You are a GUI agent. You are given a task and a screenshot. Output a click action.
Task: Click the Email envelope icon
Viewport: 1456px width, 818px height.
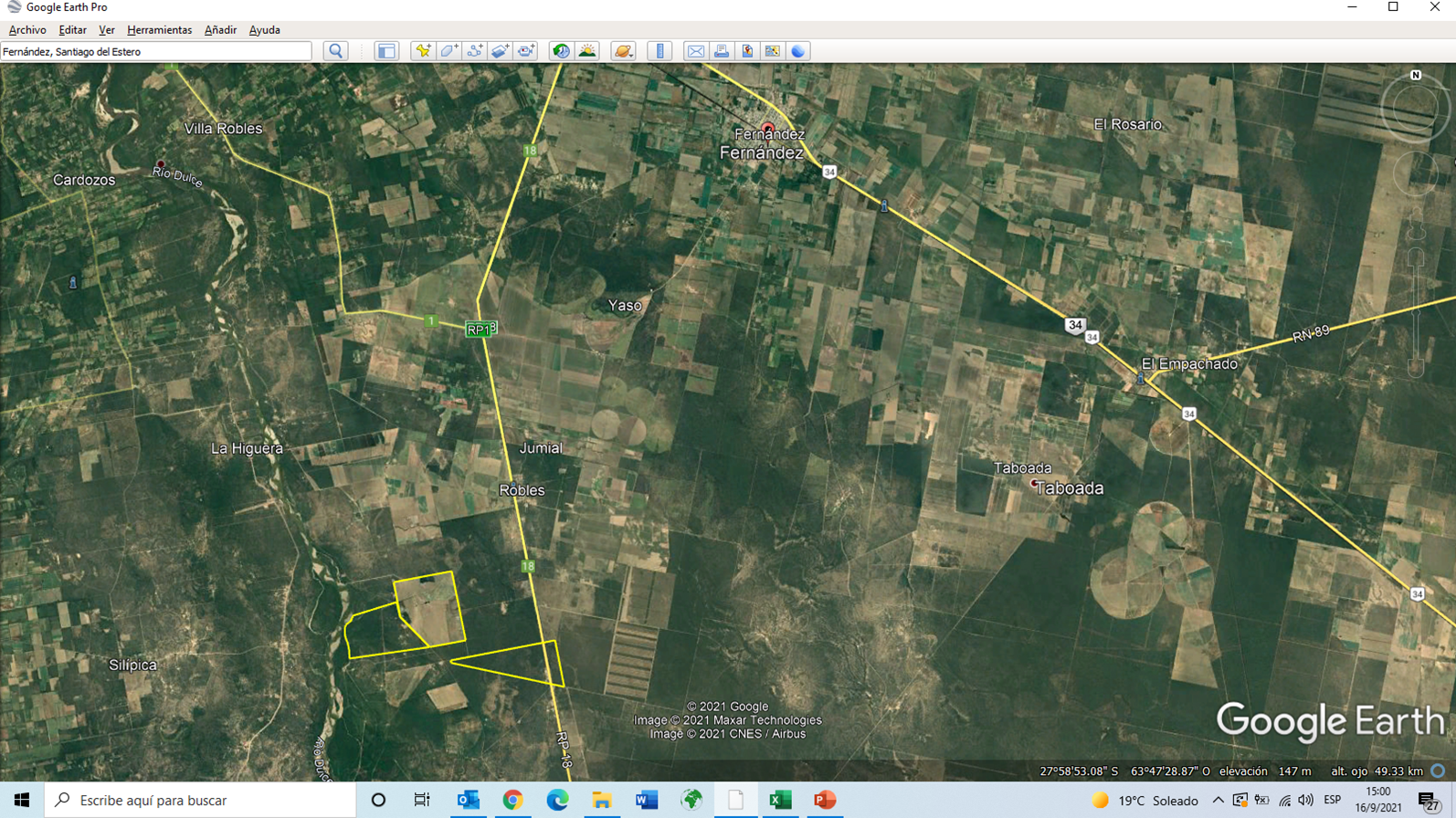click(696, 51)
